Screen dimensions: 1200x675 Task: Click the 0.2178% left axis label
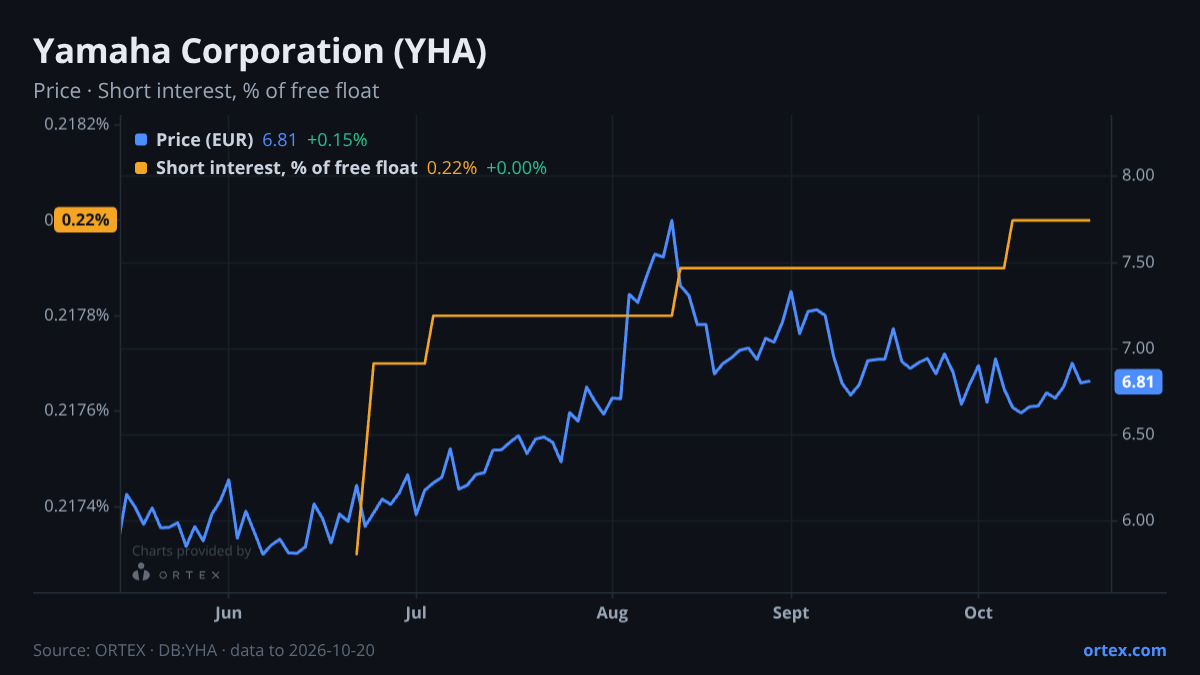point(77,315)
